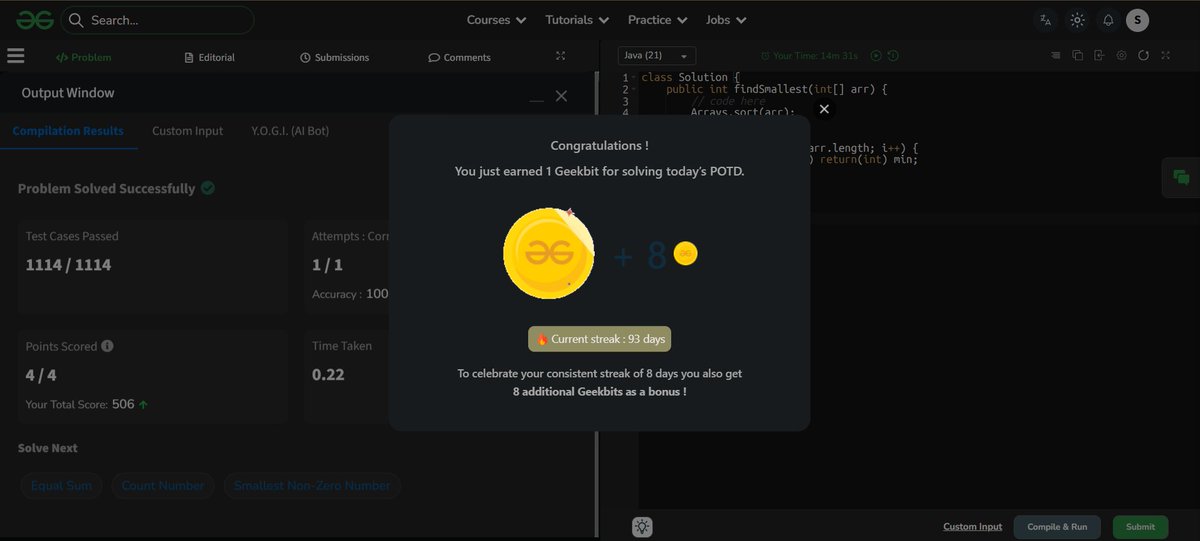Click code line 1 class Solution

tap(691, 77)
